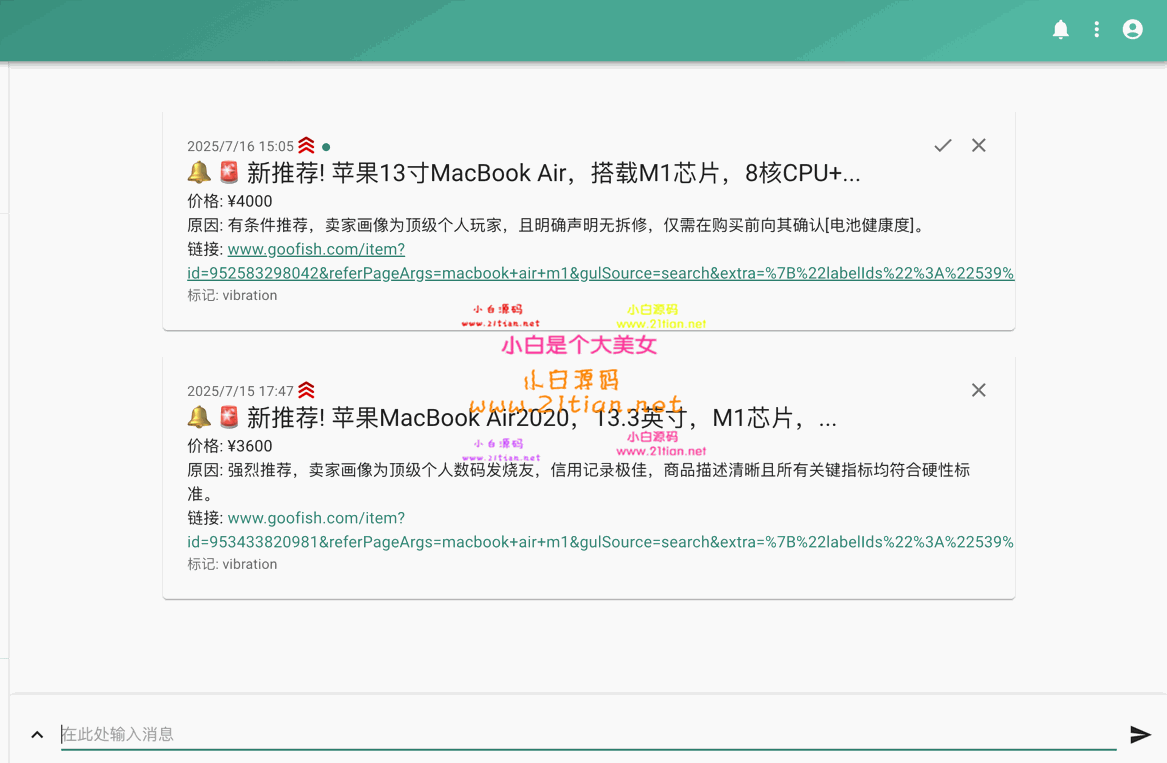1167x763 pixels.
Task: Mark the 15:05 MacBook notification as read
Action: pos(943,145)
